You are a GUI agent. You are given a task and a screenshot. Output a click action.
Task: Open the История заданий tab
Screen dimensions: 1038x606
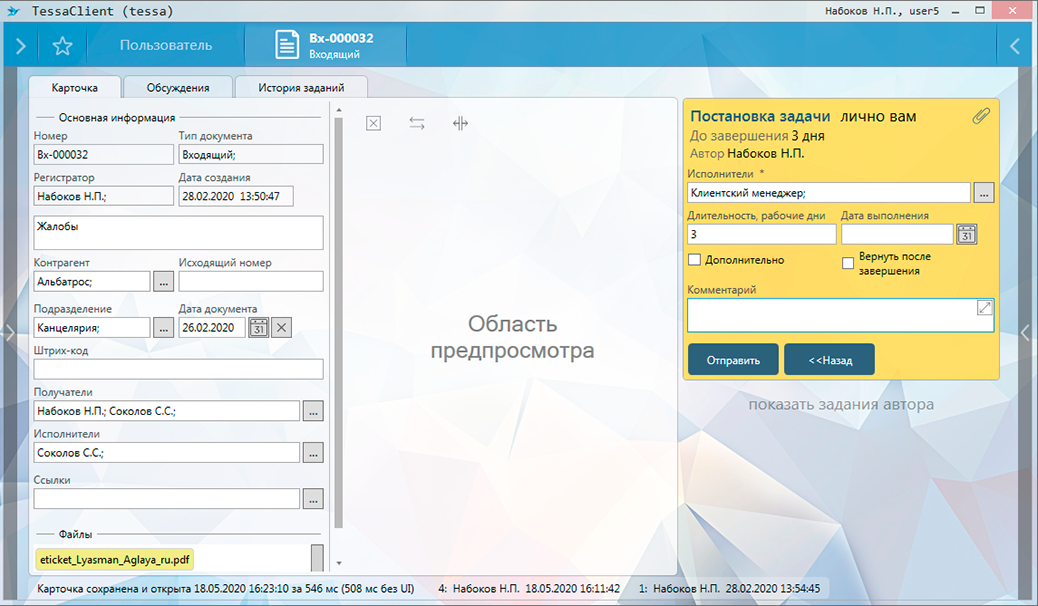pyautogui.click(x=300, y=88)
